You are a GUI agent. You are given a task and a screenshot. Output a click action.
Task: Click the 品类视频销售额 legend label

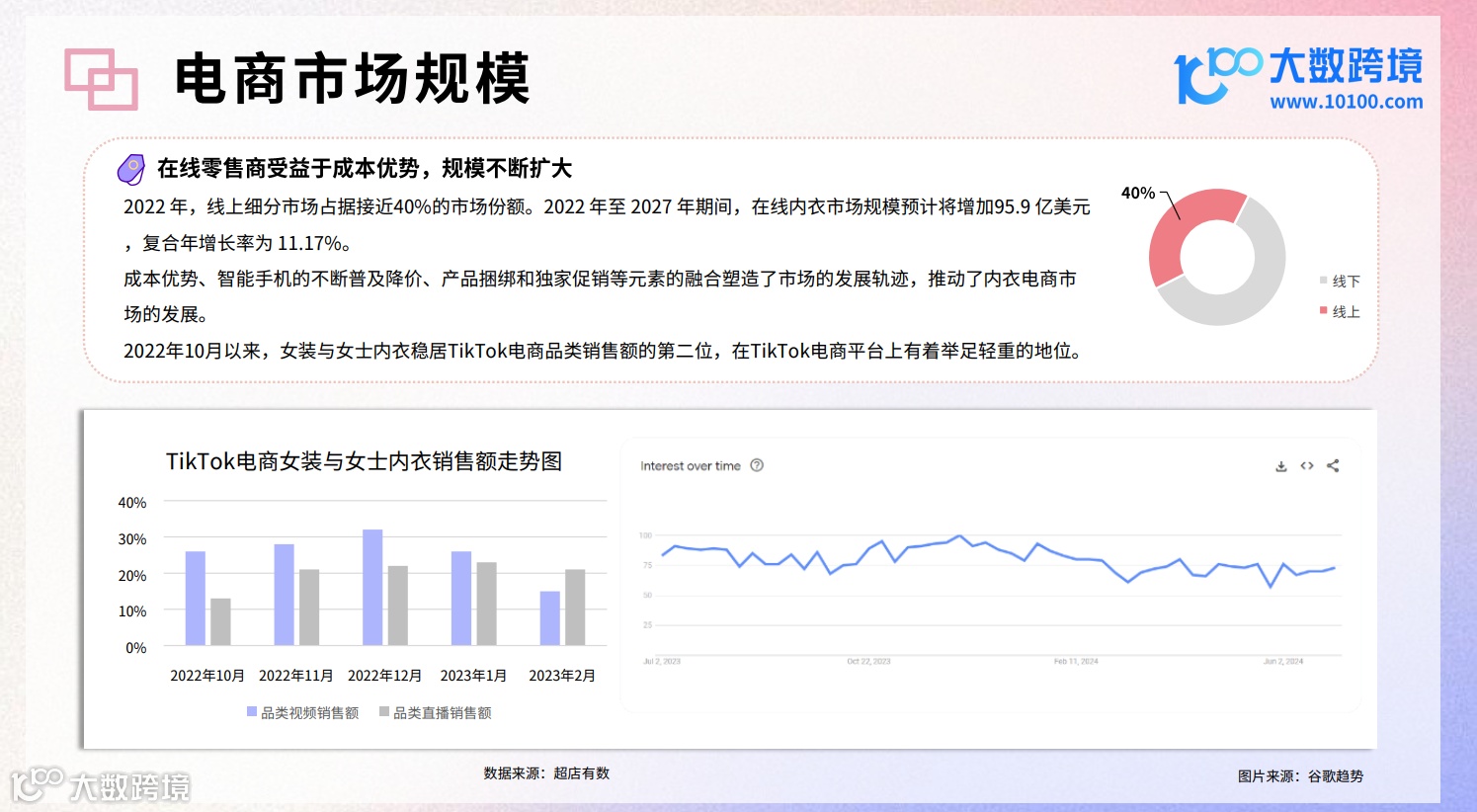pos(310,712)
